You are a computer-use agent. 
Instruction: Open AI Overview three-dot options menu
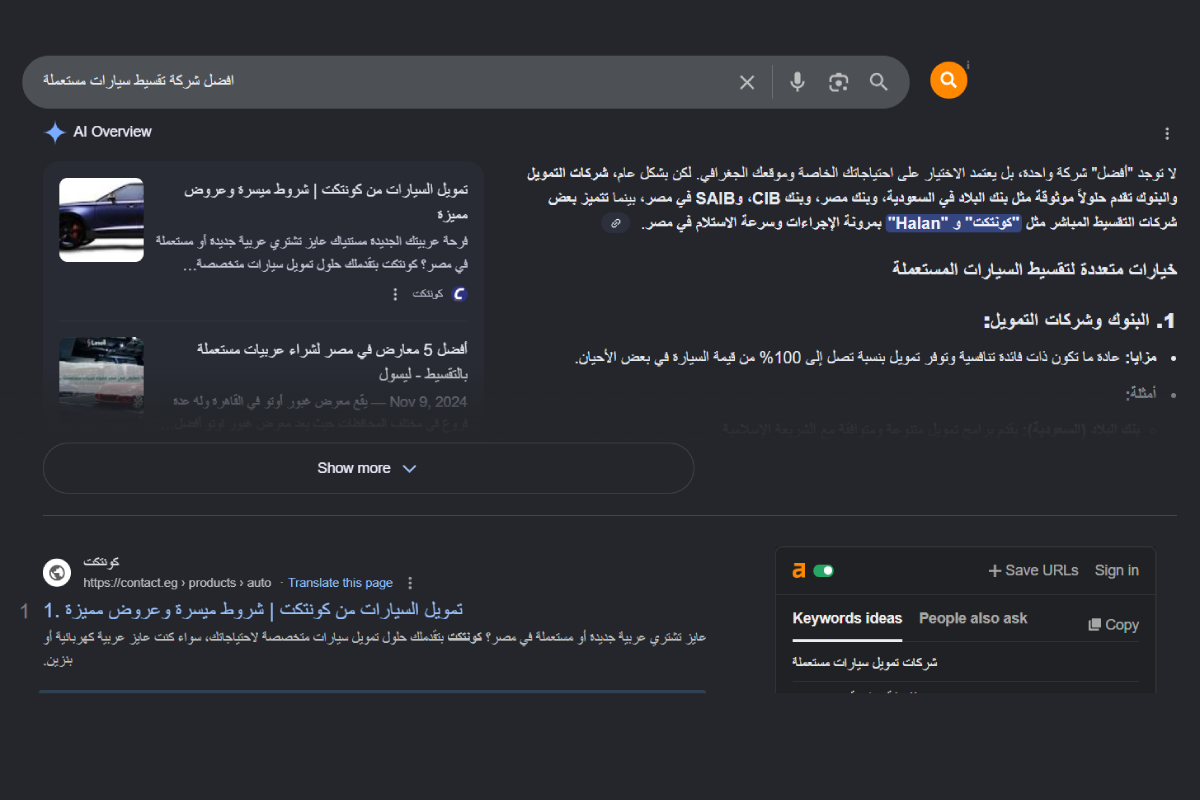coord(1167,133)
